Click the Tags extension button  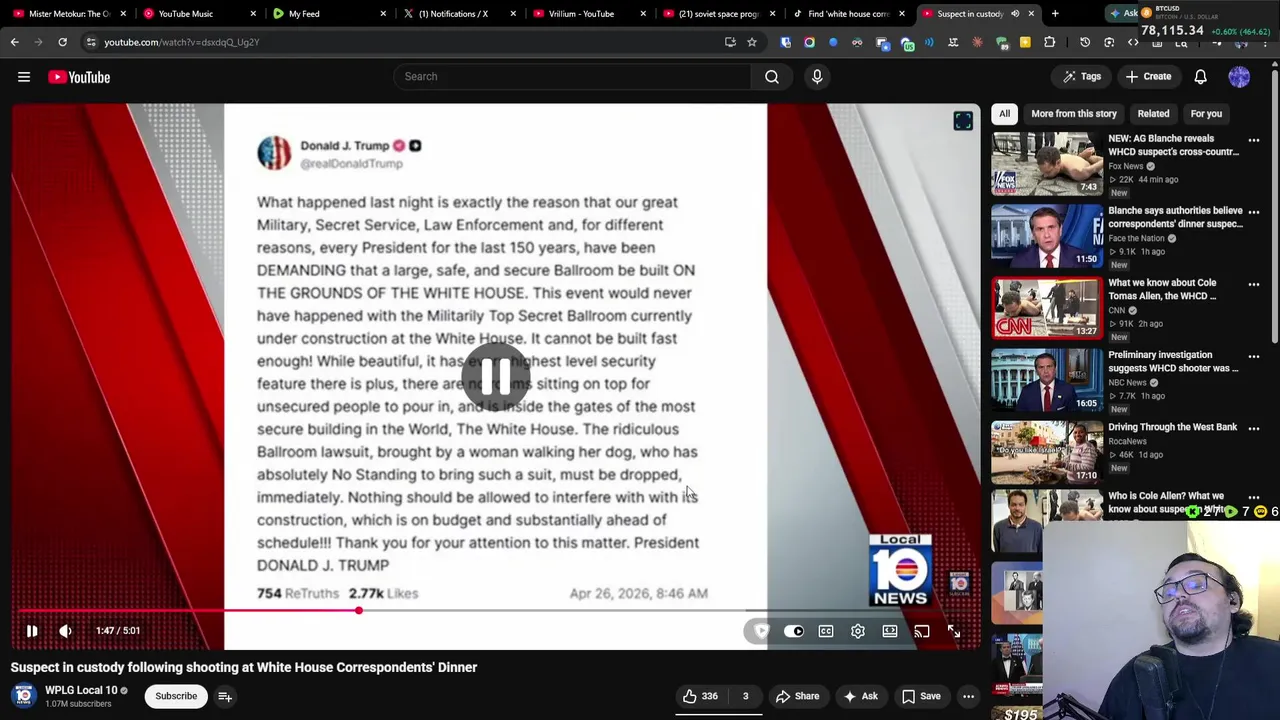coord(1082,77)
